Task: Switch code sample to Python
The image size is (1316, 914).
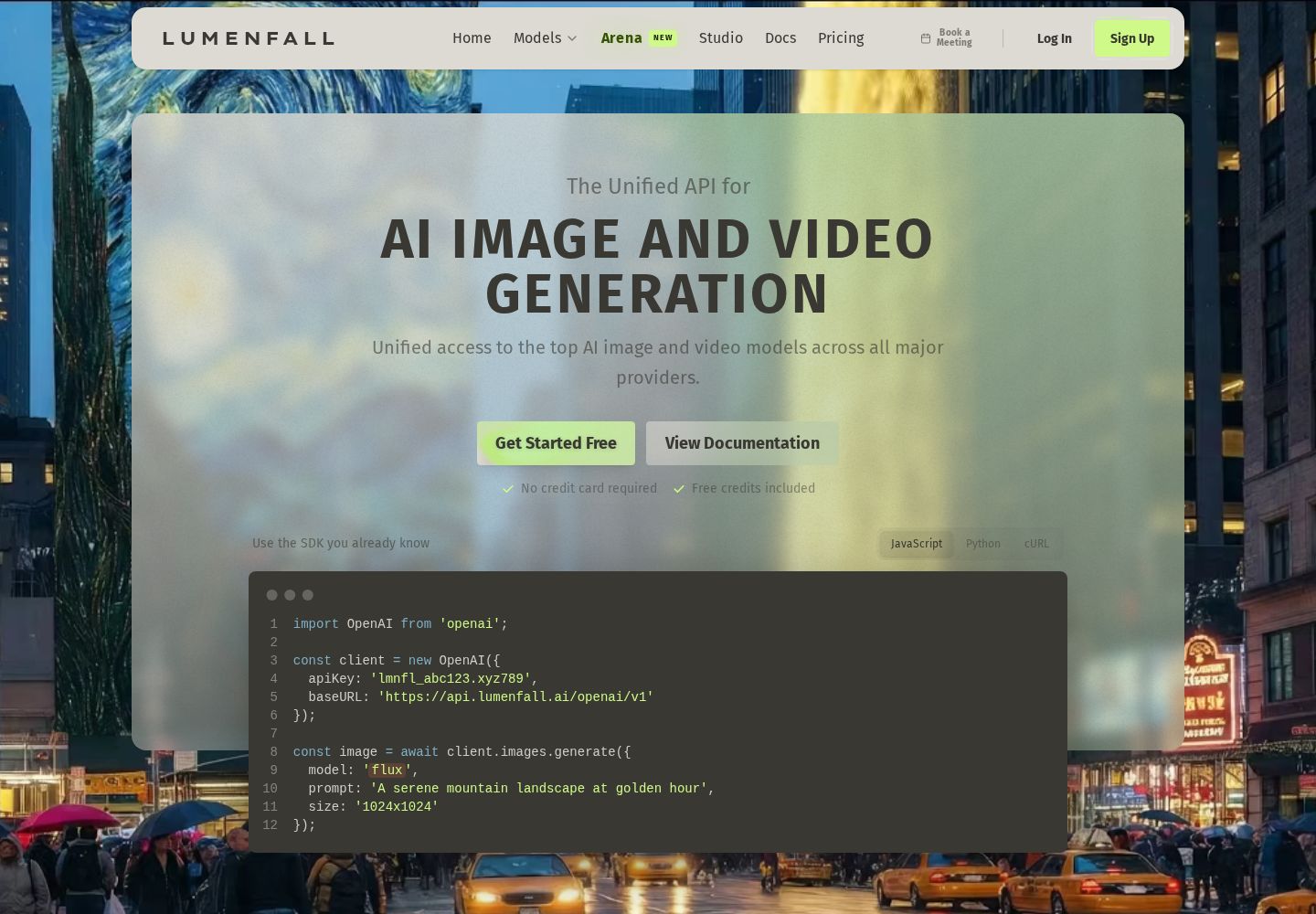Action: point(983,544)
